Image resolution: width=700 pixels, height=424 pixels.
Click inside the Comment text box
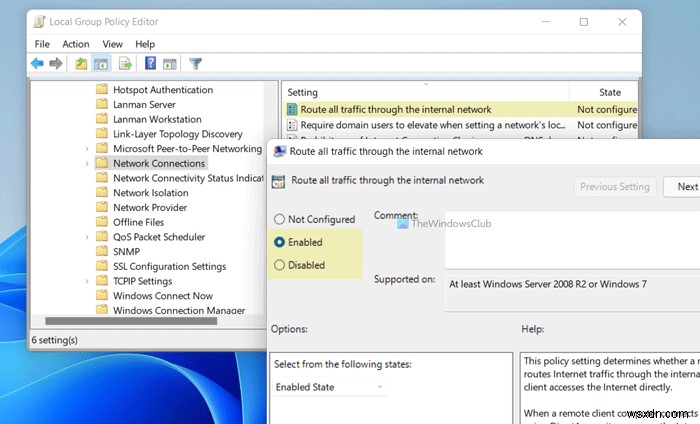(x=572, y=240)
